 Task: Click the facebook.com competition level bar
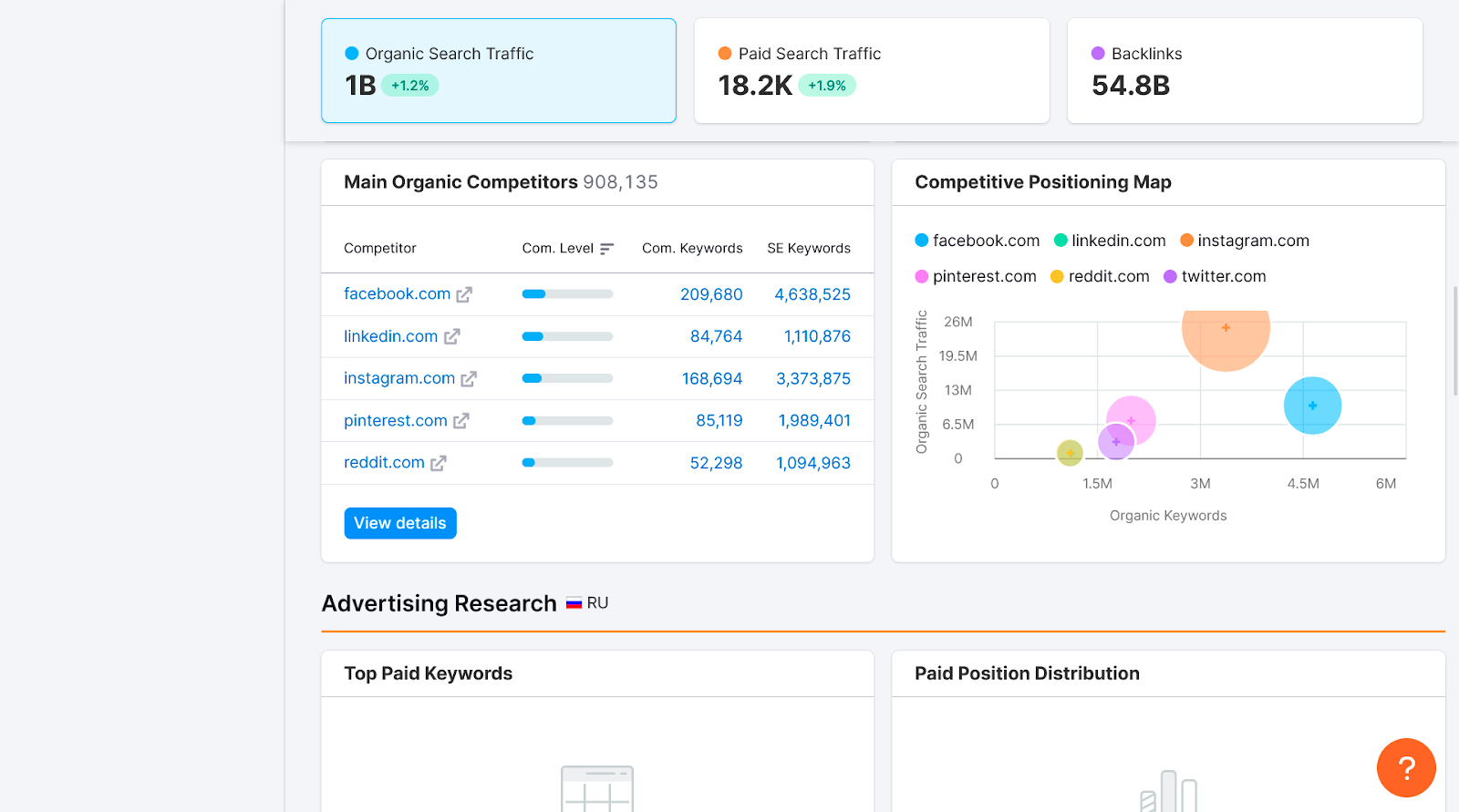pyautogui.click(x=567, y=293)
